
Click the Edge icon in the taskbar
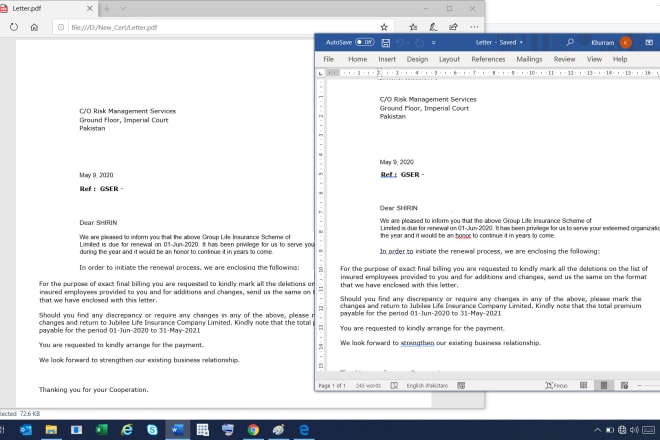click(303, 430)
